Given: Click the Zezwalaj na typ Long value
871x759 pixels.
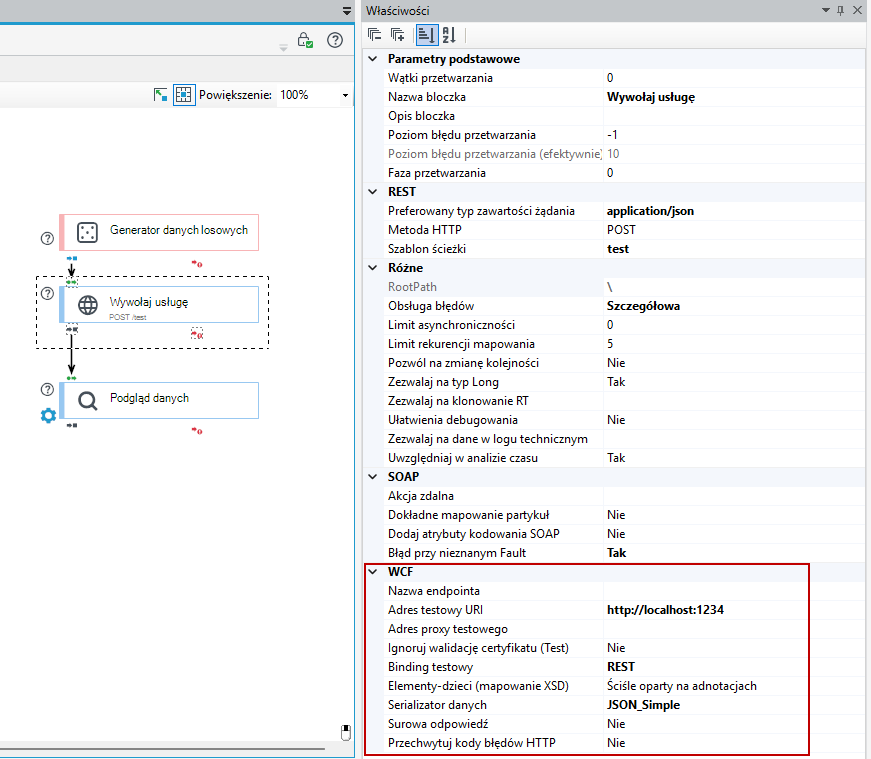Looking at the screenshot, I should coord(616,382).
